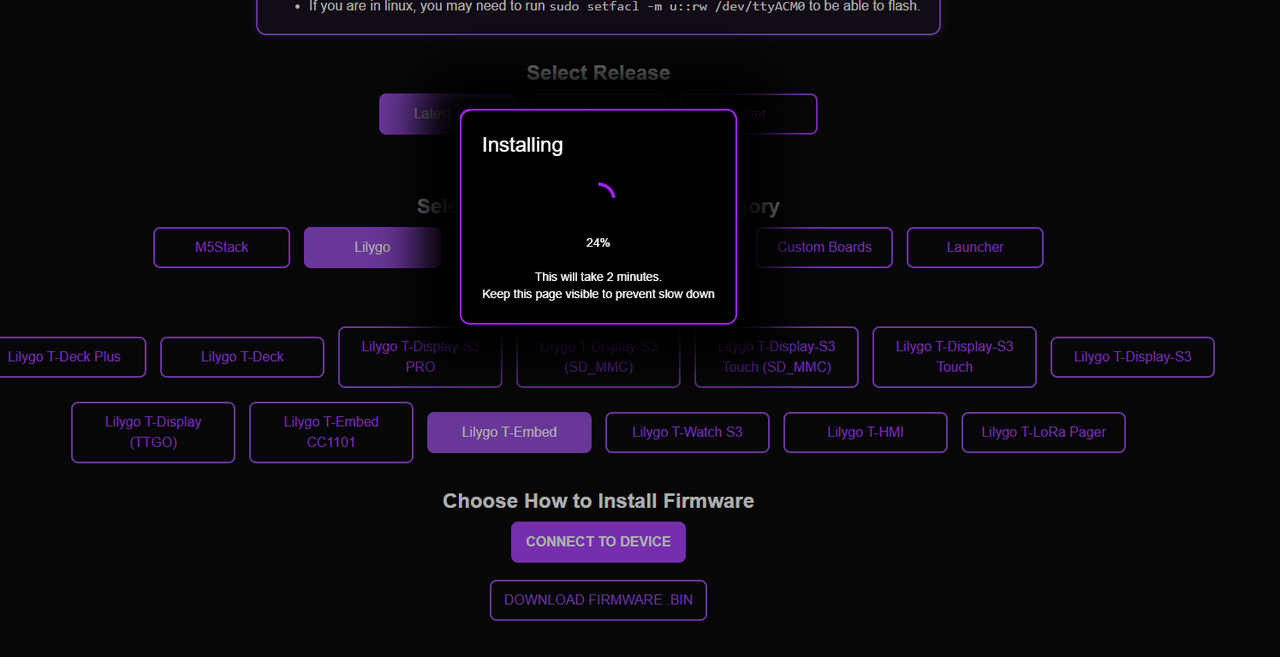The height and width of the screenshot is (657, 1280).
Task: Select plain Lilygo T-Display-S3 board with no suffix
Action: click(1133, 357)
